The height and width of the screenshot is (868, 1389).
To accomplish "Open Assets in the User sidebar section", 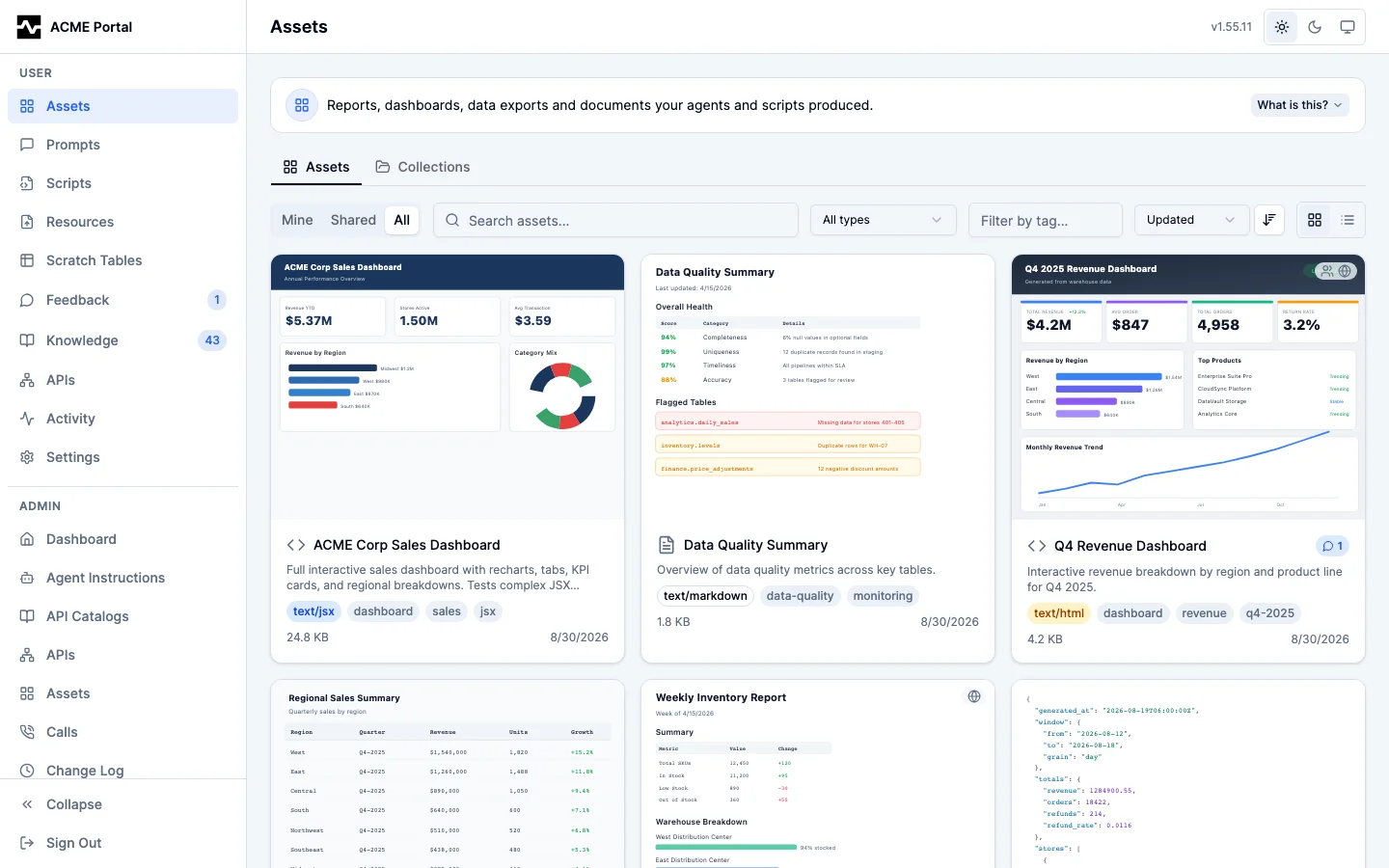I will click(123, 106).
